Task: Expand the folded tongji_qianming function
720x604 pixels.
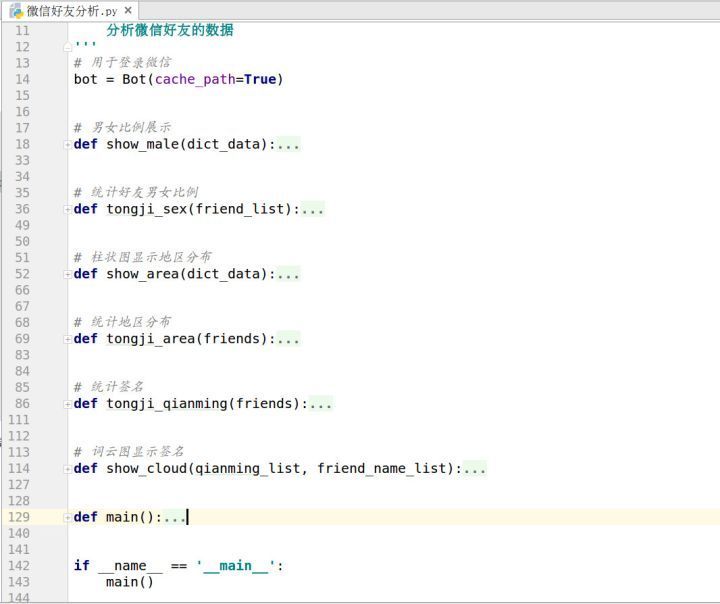Action: [67, 404]
